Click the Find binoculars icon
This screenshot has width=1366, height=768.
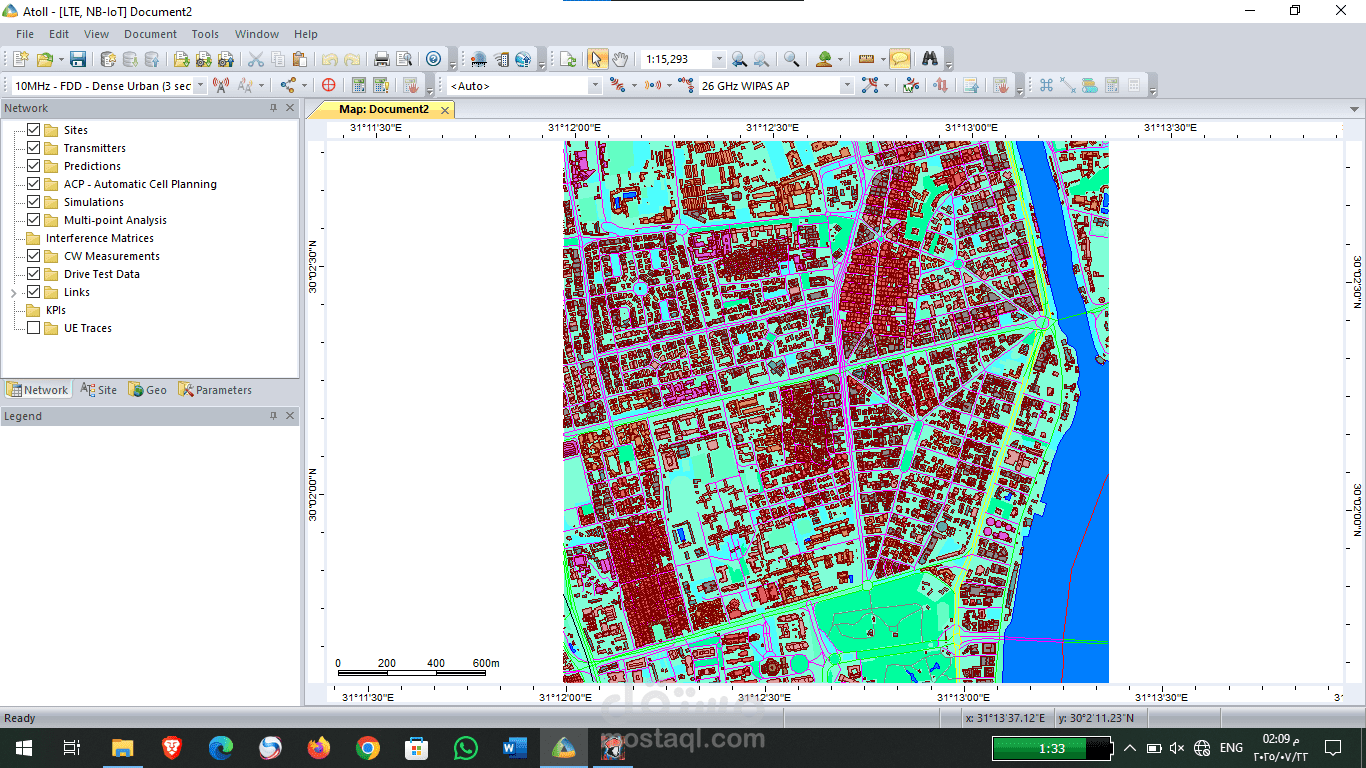(930, 59)
